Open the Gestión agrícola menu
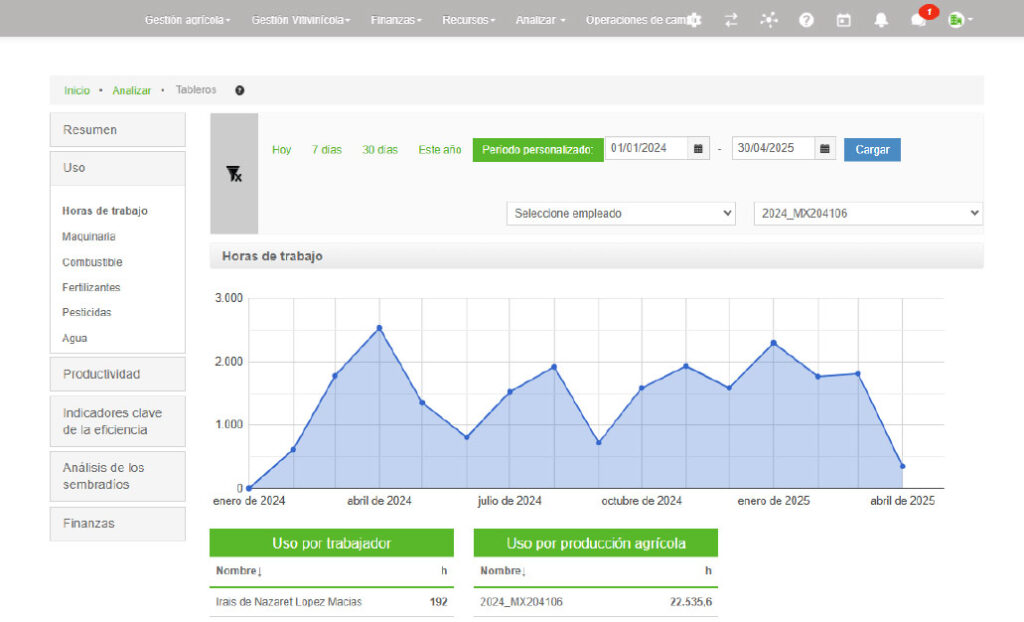 (x=187, y=20)
